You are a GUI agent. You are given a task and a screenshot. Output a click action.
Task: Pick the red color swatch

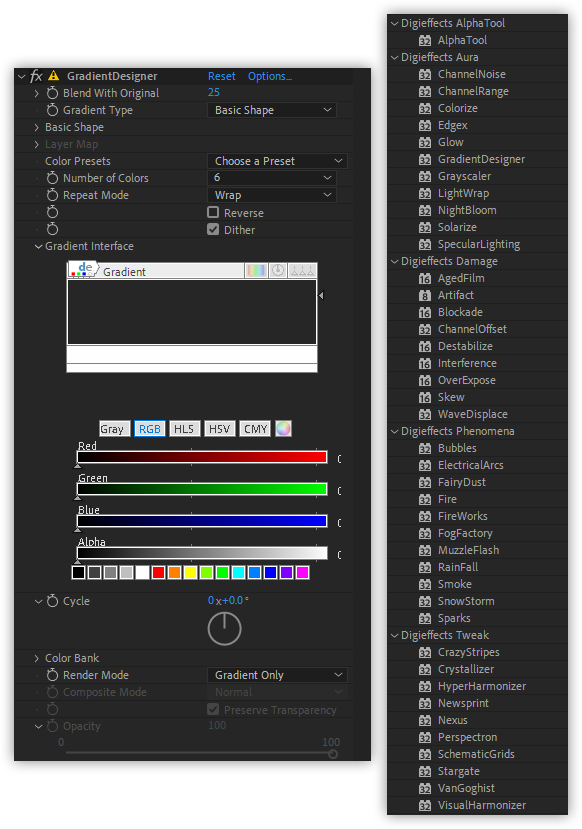pos(158,573)
